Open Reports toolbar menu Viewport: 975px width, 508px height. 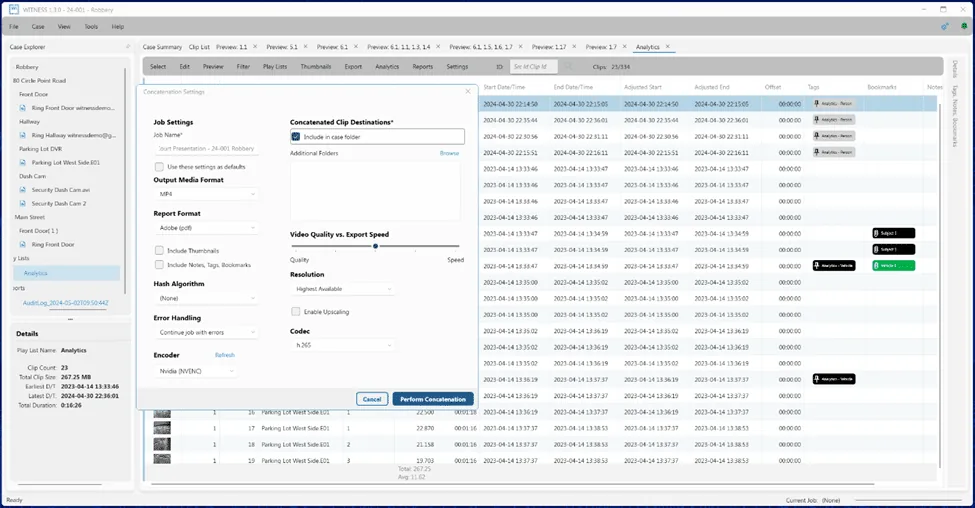pos(423,67)
